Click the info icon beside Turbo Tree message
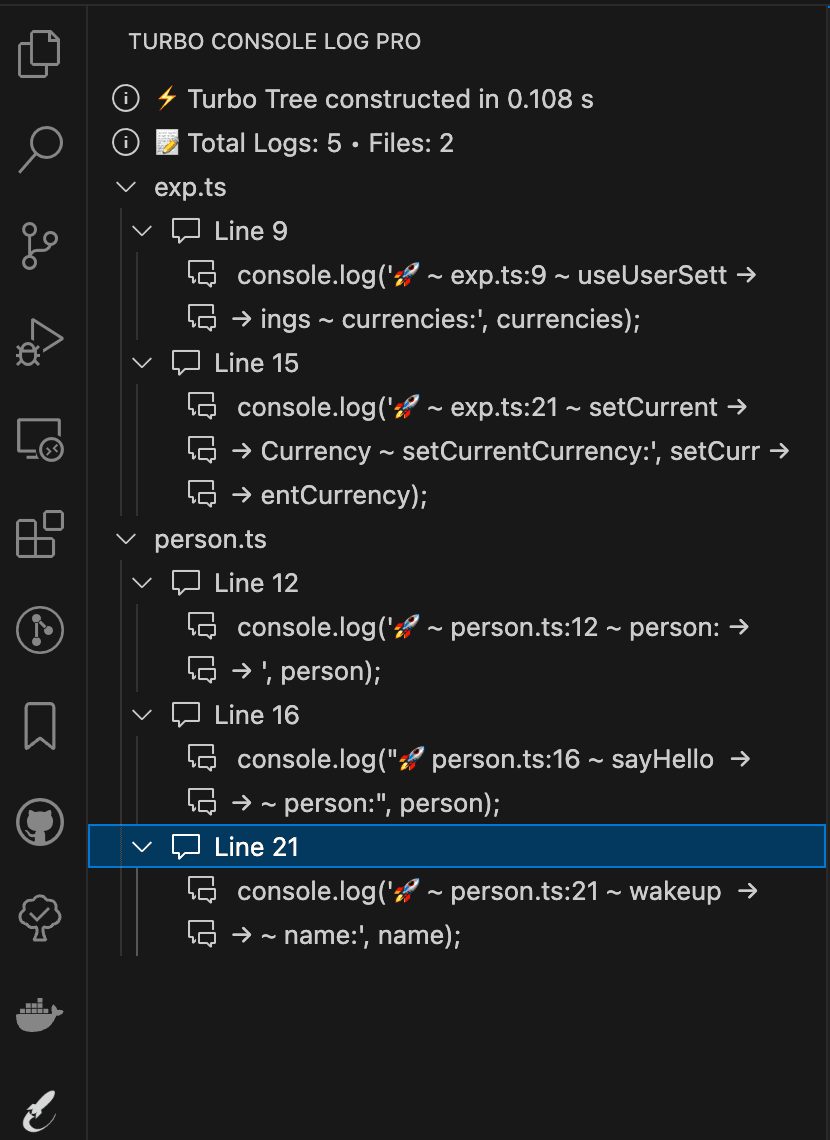 125,98
